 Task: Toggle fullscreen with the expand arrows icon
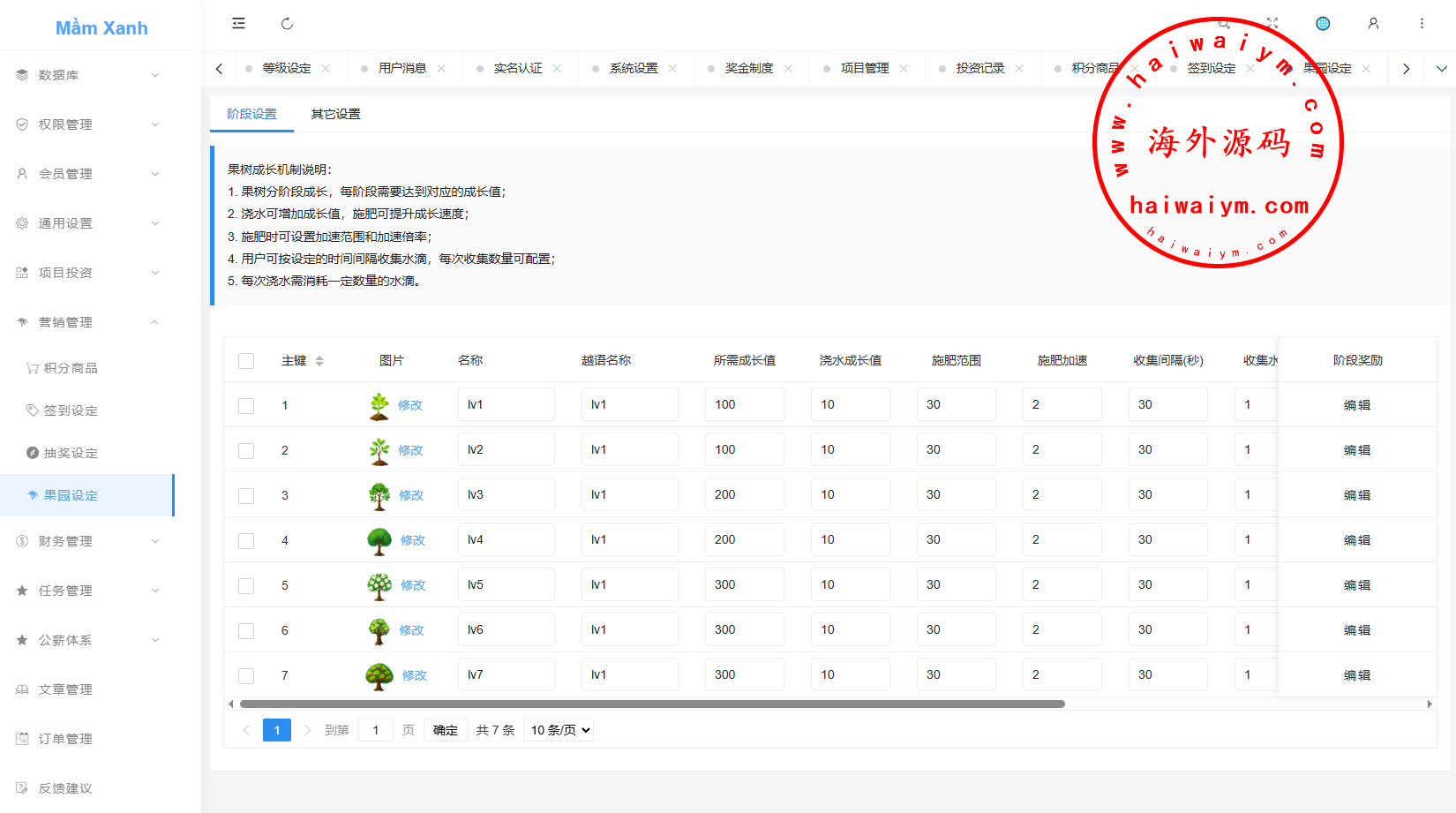pos(1272,23)
